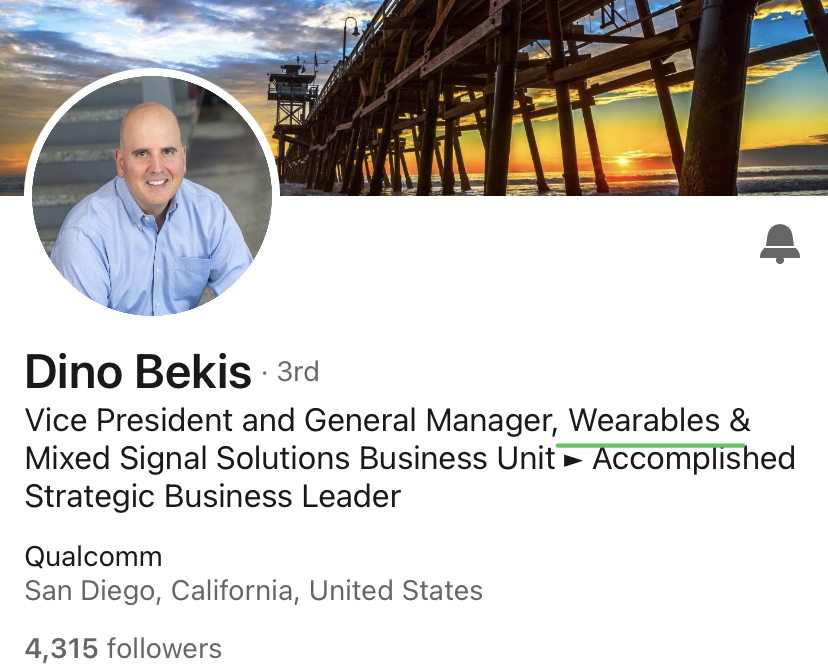The image size is (828, 670).
Task: Click "Accomplished" in the headline
Action: [x=694, y=459]
